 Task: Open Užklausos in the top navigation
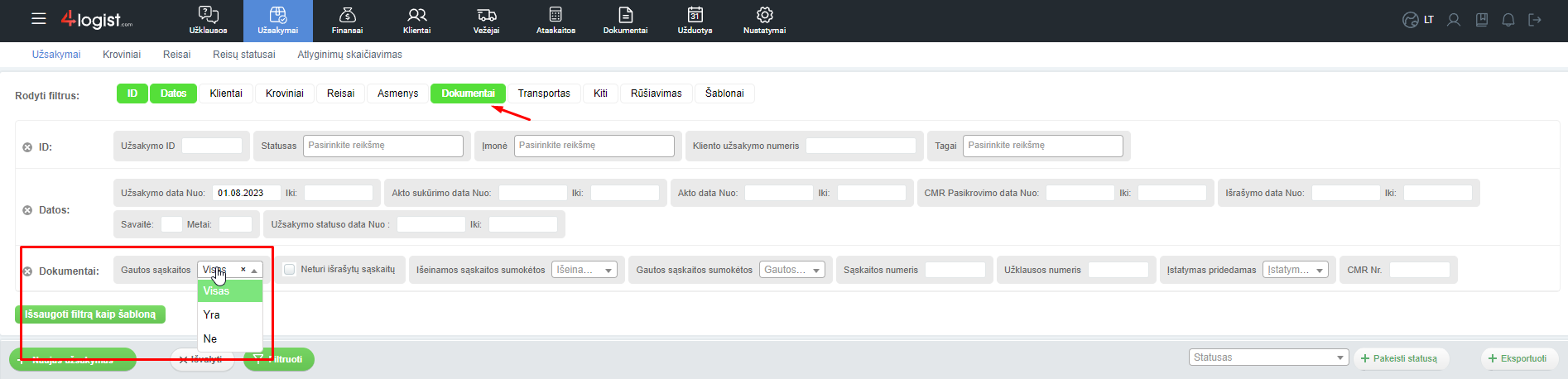(x=209, y=21)
